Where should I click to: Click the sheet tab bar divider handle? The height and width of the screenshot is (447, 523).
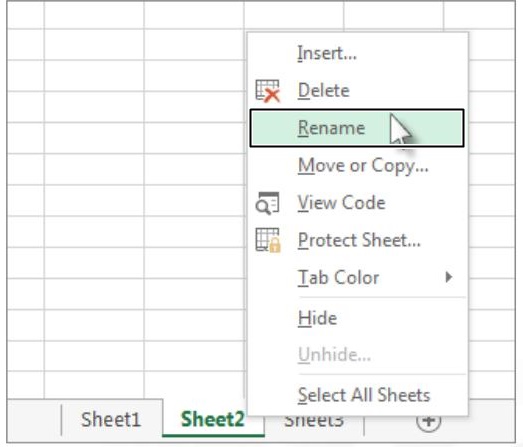pyautogui.click(x=62, y=420)
